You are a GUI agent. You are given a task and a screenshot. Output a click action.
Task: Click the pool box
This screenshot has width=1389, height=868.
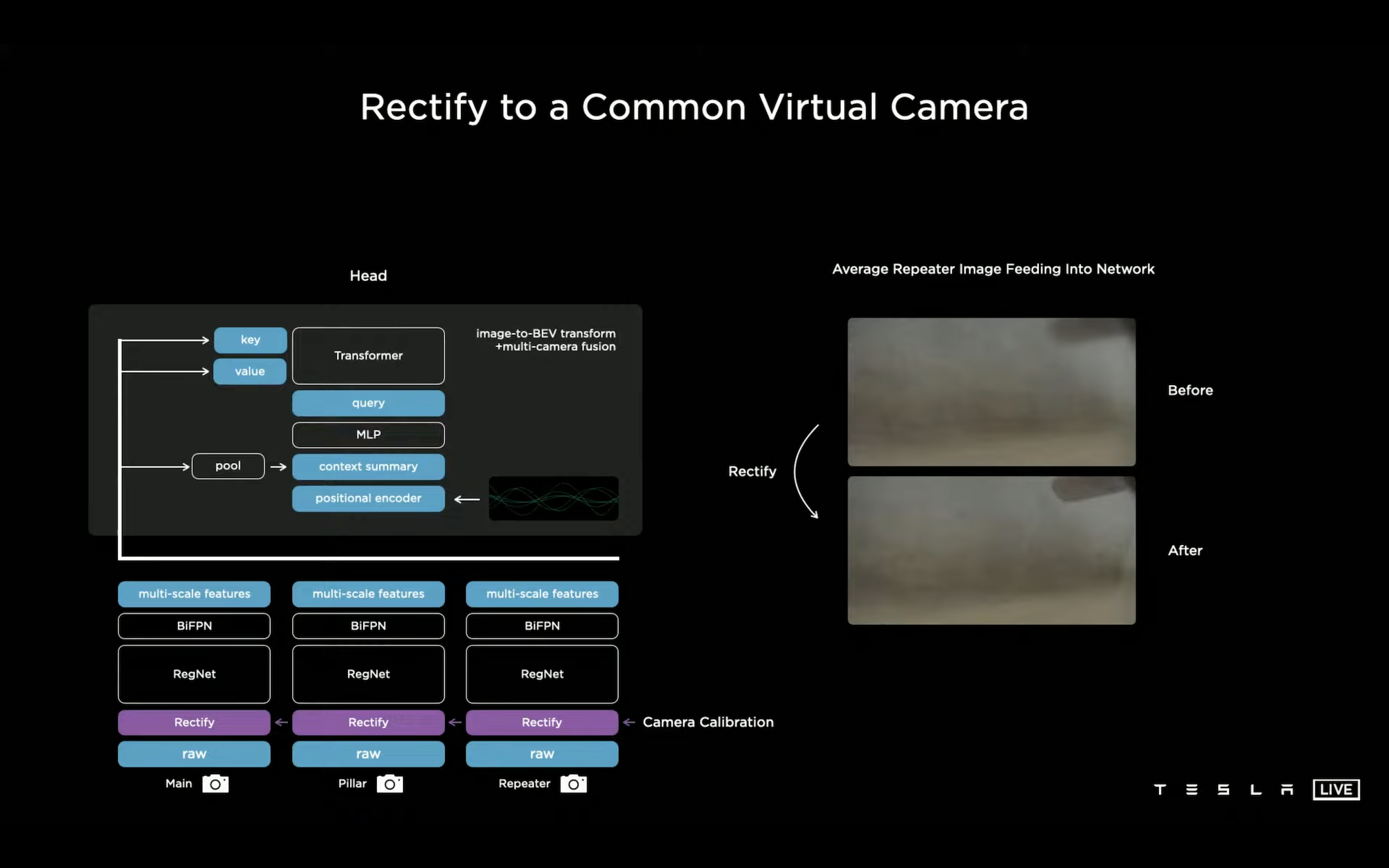228,466
